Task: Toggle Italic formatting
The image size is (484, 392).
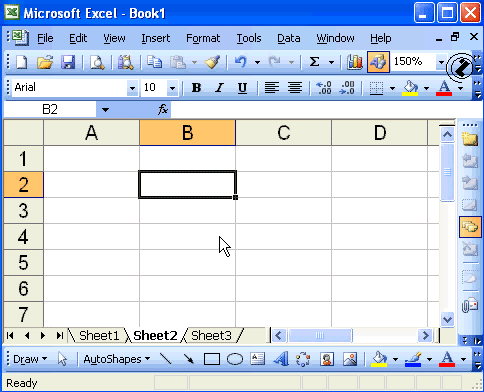Action: pyautogui.click(x=219, y=88)
